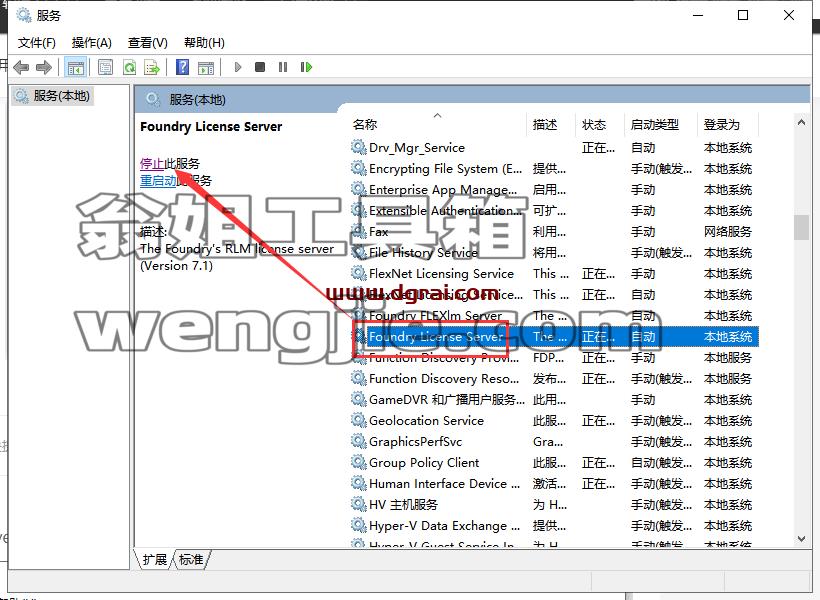Viewport: 820px width, 600px height.
Task: Click the Back arrow toolbar icon
Action: [x=21, y=67]
